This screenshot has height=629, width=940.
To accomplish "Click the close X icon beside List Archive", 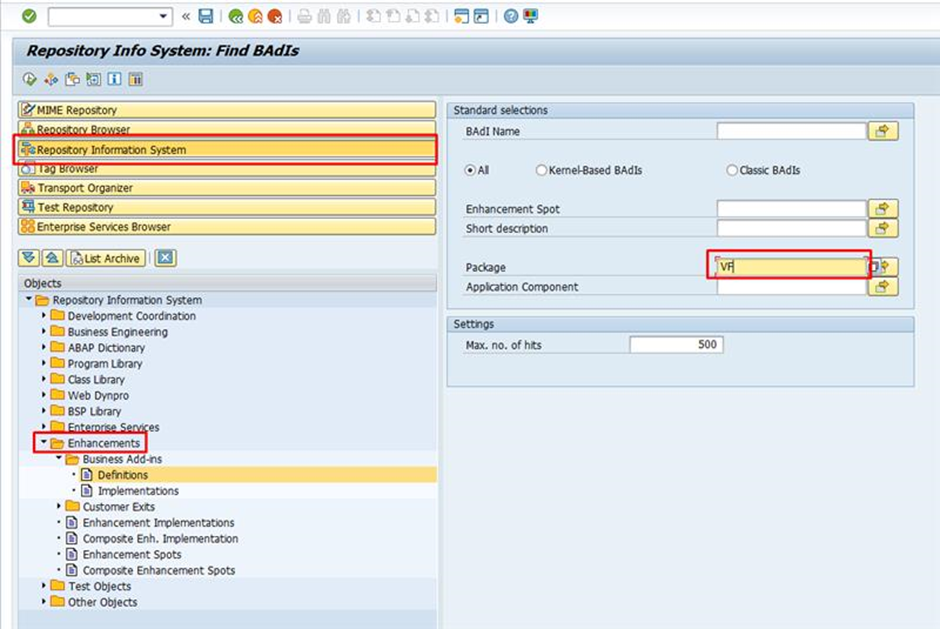I will (x=165, y=258).
